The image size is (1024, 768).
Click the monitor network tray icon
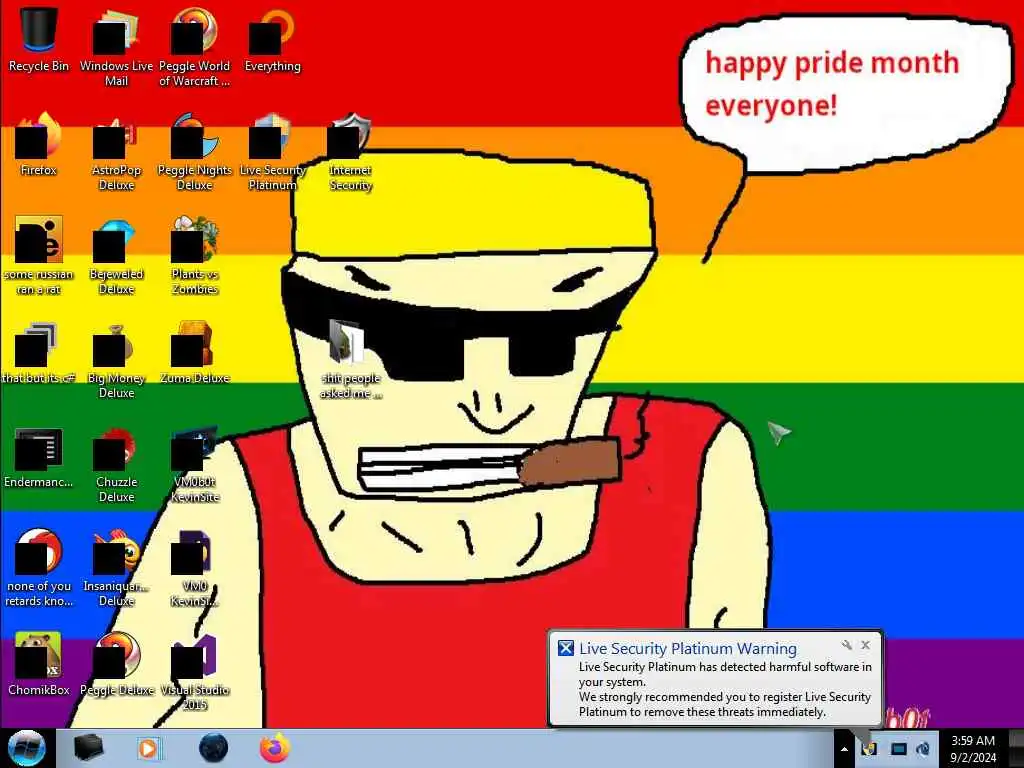point(899,749)
